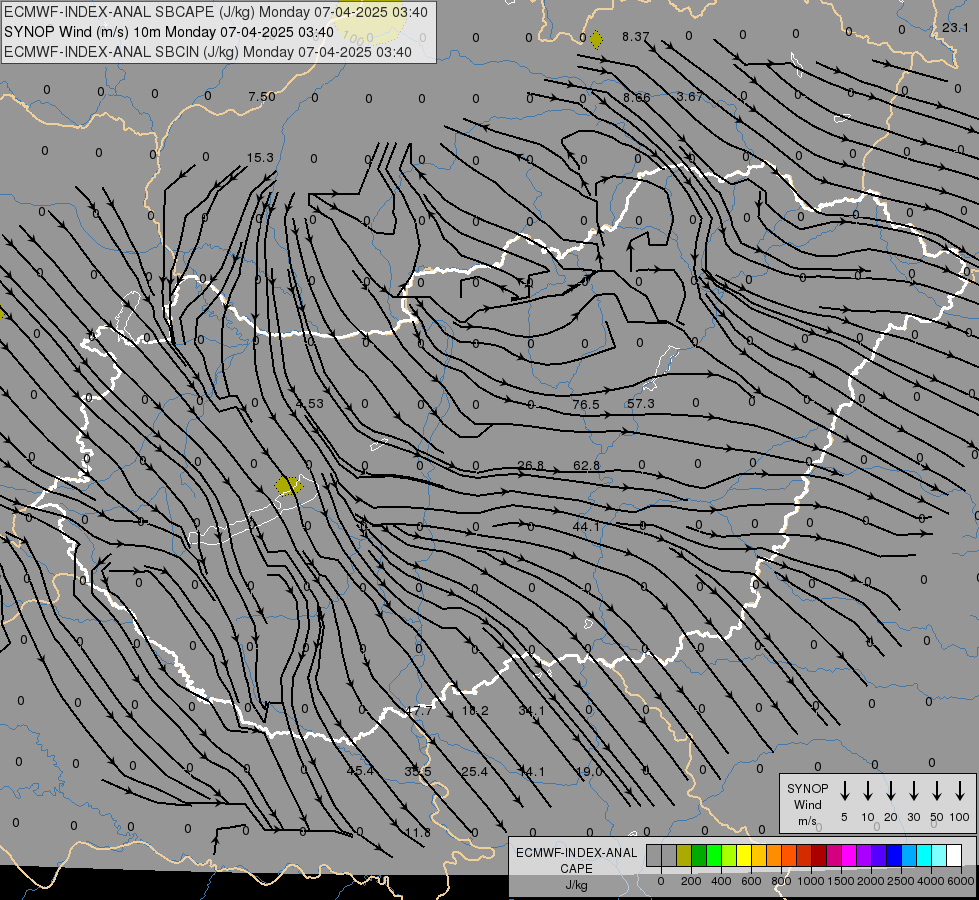This screenshot has height=900, width=979.
Task: Click the 'ECMWF-INDEX-ANAL' label in the colour legend
Action: pyautogui.click(x=576, y=853)
